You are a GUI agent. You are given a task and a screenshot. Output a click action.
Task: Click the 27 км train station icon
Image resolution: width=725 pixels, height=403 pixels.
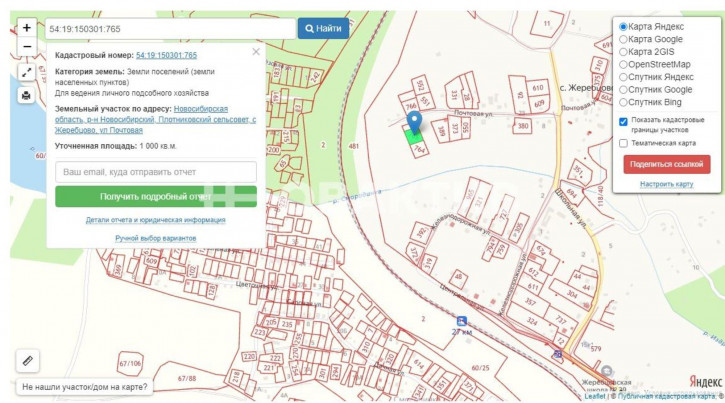coord(461,321)
